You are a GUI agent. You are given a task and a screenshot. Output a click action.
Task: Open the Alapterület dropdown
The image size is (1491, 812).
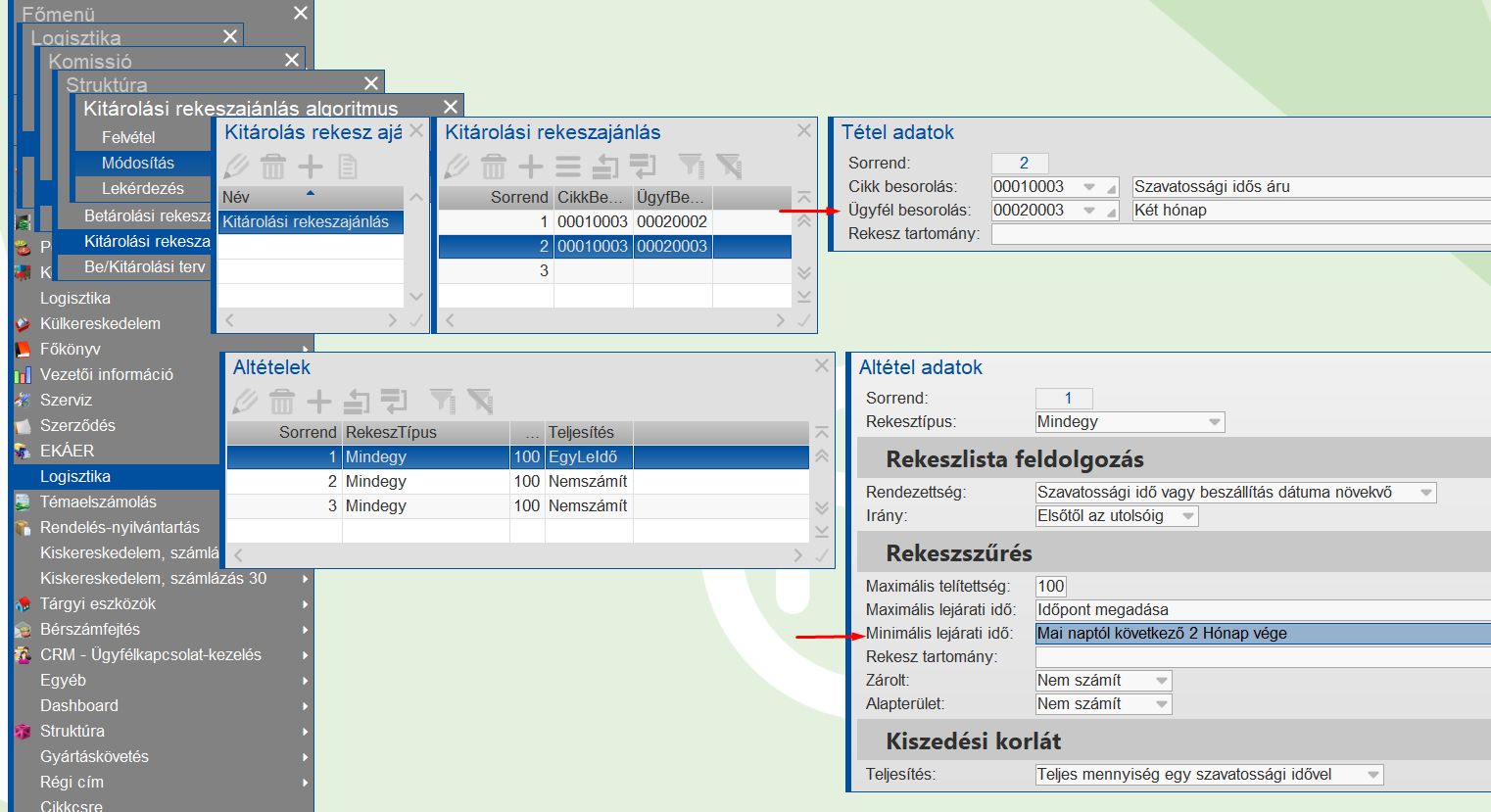[x=1162, y=704]
